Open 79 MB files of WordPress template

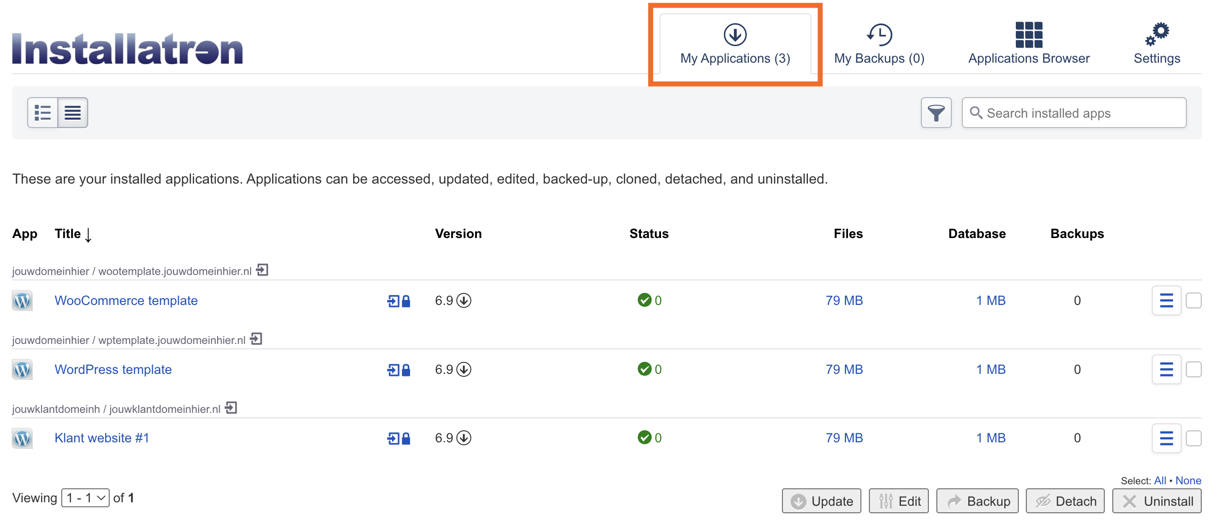coord(844,370)
